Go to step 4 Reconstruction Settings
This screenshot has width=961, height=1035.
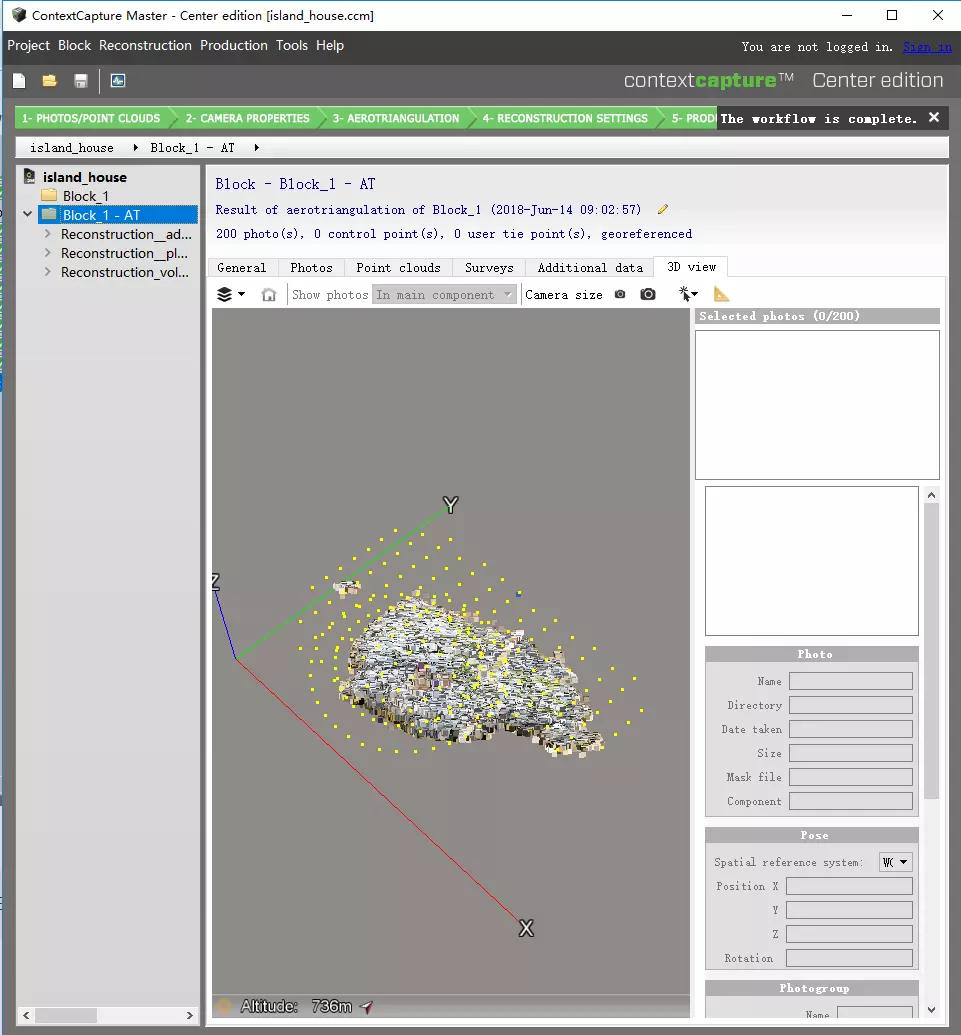[565, 118]
